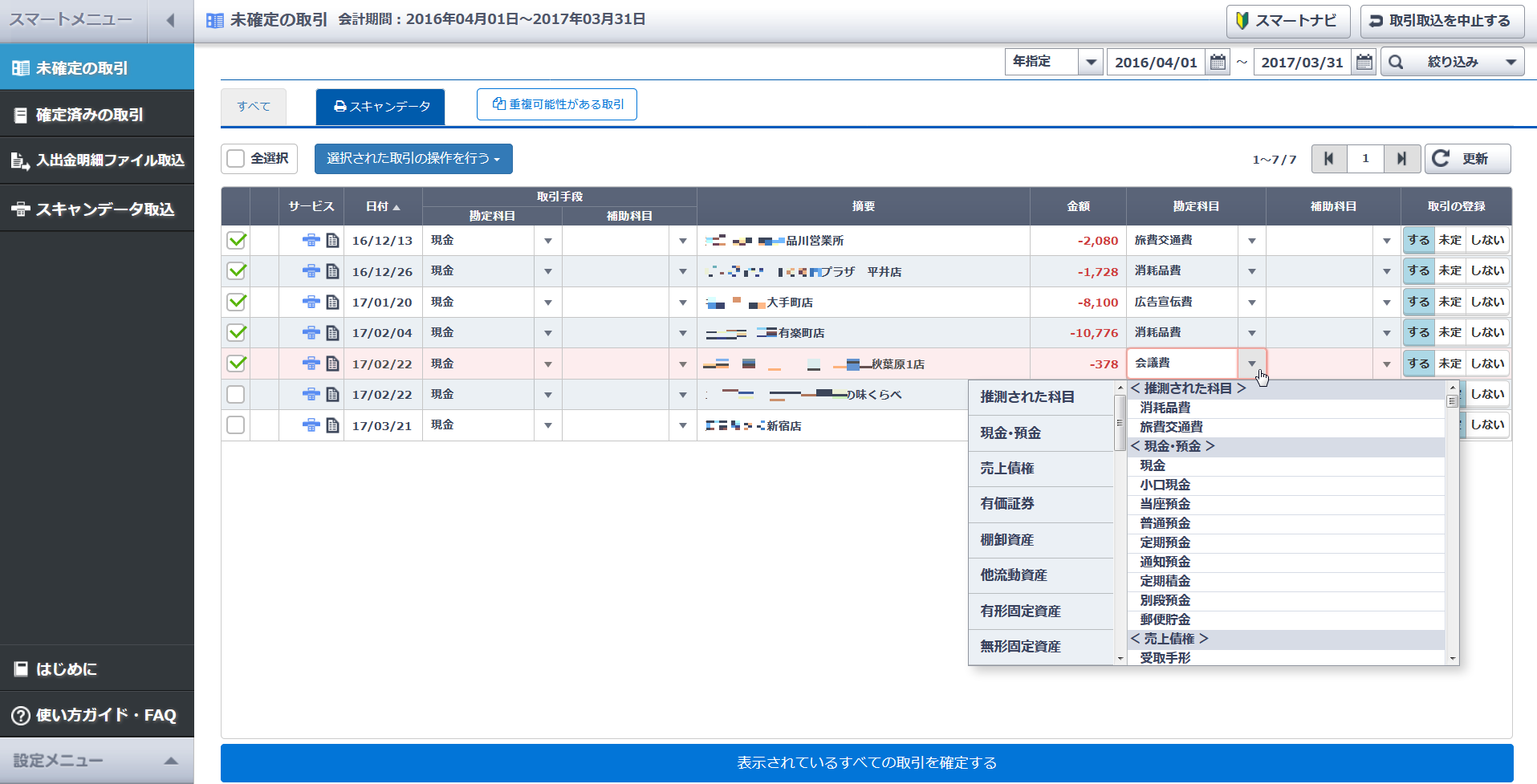Click scanner icon in 16/12/13 row
The width and height of the screenshot is (1537, 784).
pyautogui.click(x=311, y=240)
